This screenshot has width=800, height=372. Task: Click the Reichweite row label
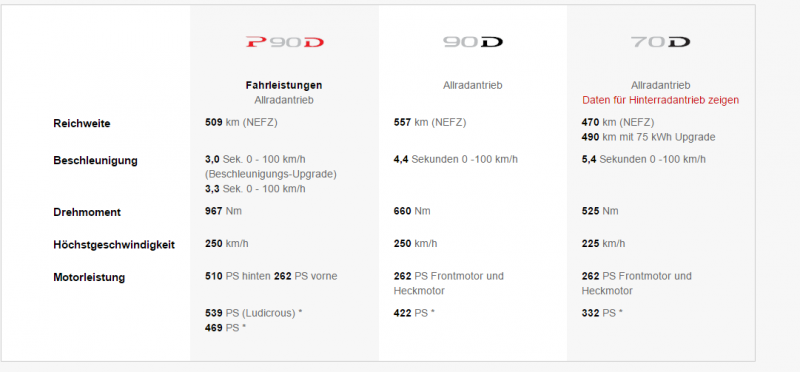(82, 123)
